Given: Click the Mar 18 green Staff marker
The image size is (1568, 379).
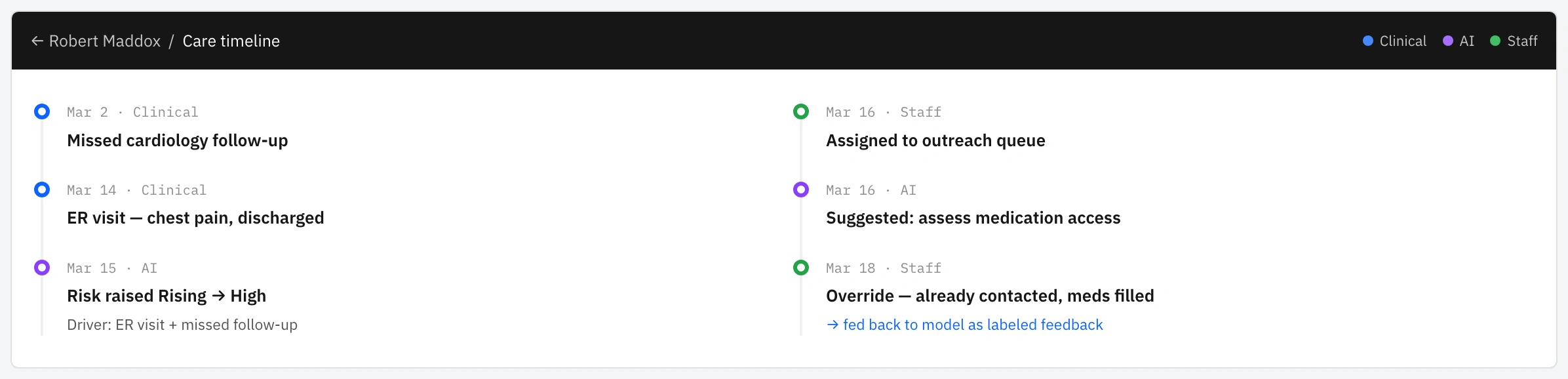Looking at the screenshot, I should point(801,268).
